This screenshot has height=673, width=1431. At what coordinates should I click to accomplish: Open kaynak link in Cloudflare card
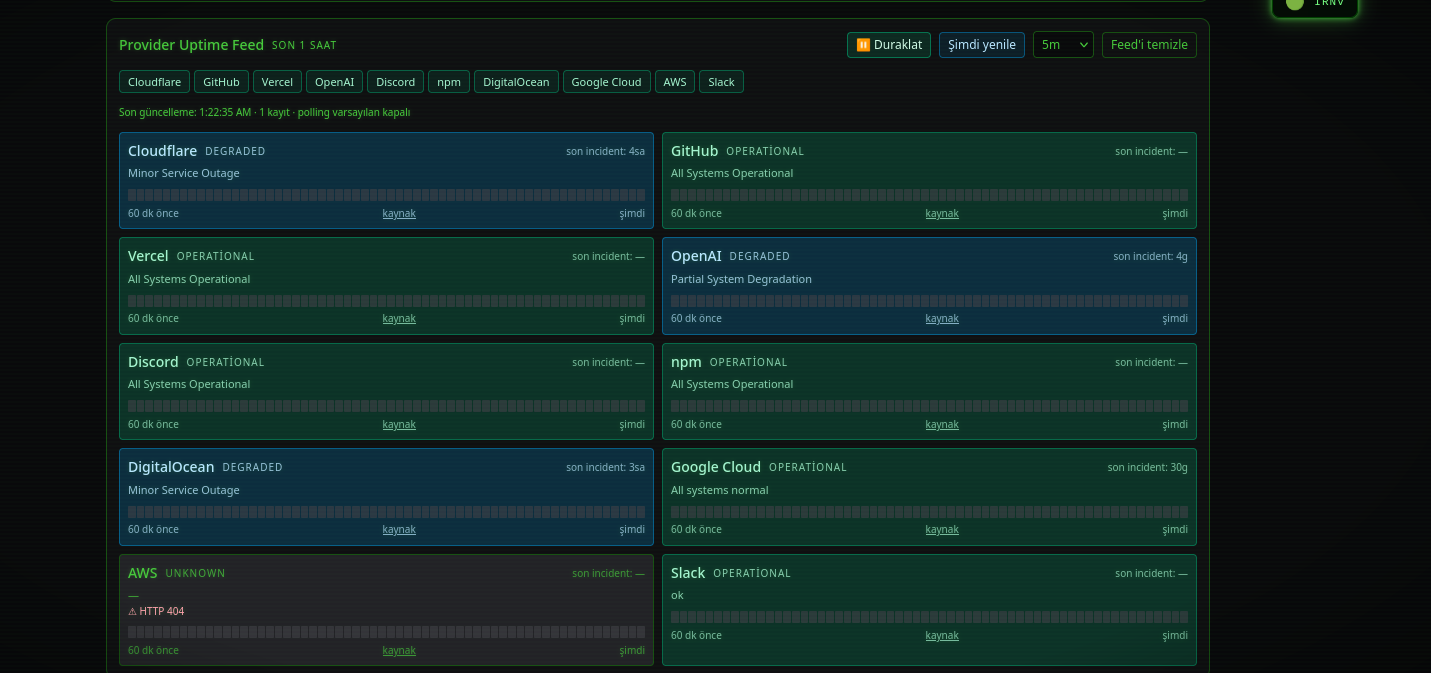(399, 213)
